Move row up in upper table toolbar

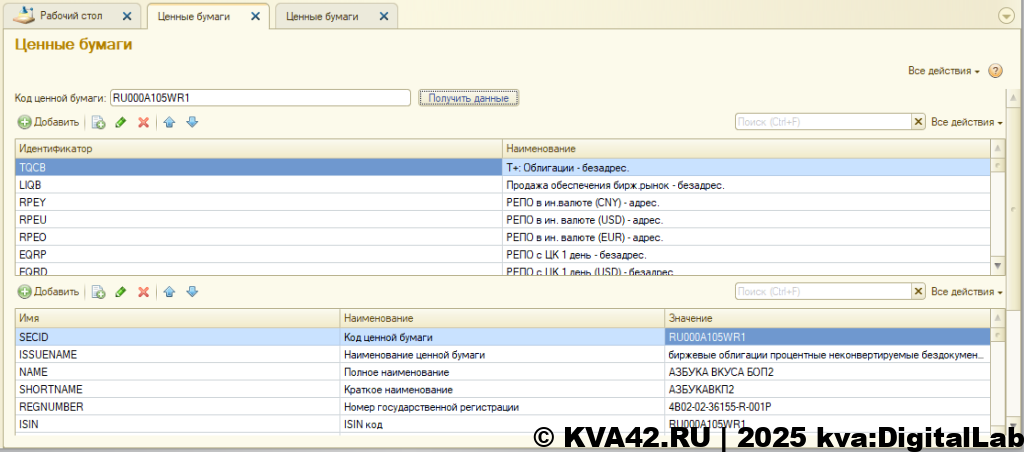click(170, 122)
